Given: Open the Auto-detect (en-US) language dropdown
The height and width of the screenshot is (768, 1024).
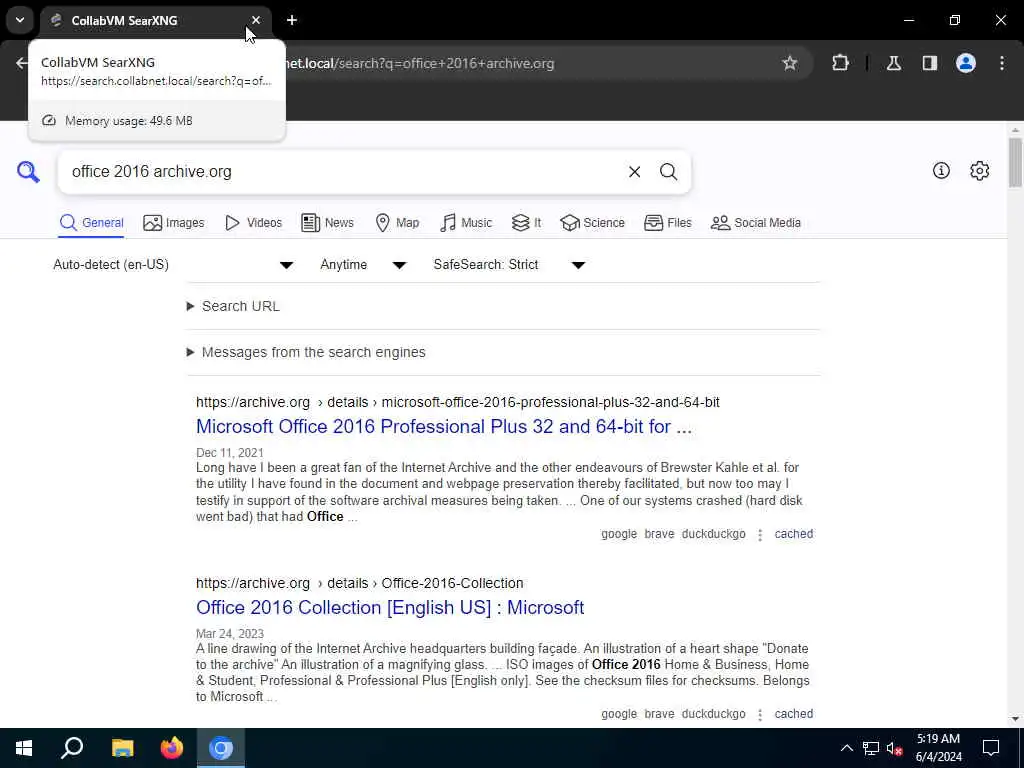Looking at the screenshot, I should click(174, 264).
